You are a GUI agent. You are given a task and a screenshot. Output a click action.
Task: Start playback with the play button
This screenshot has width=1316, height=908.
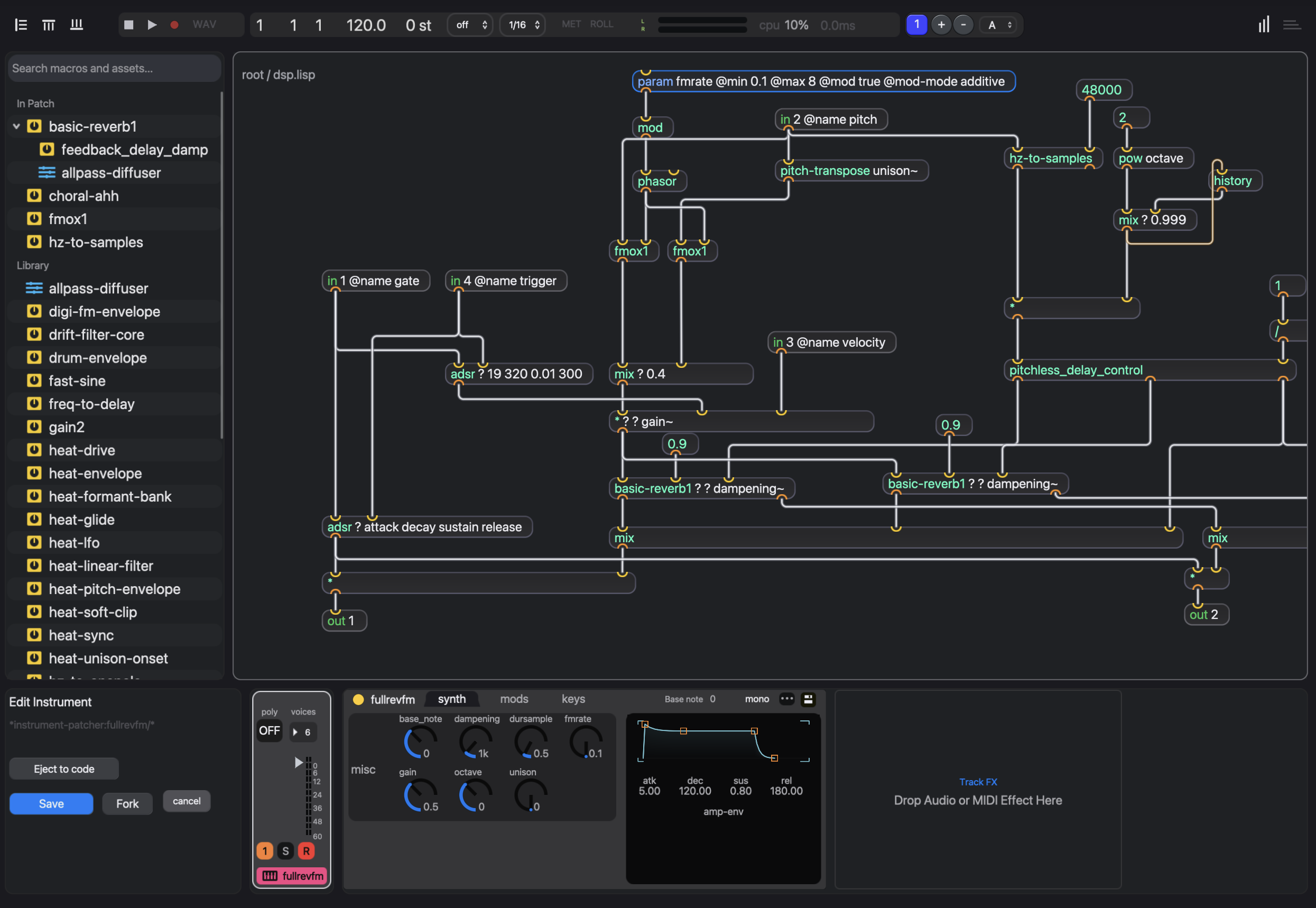[x=151, y=24]
